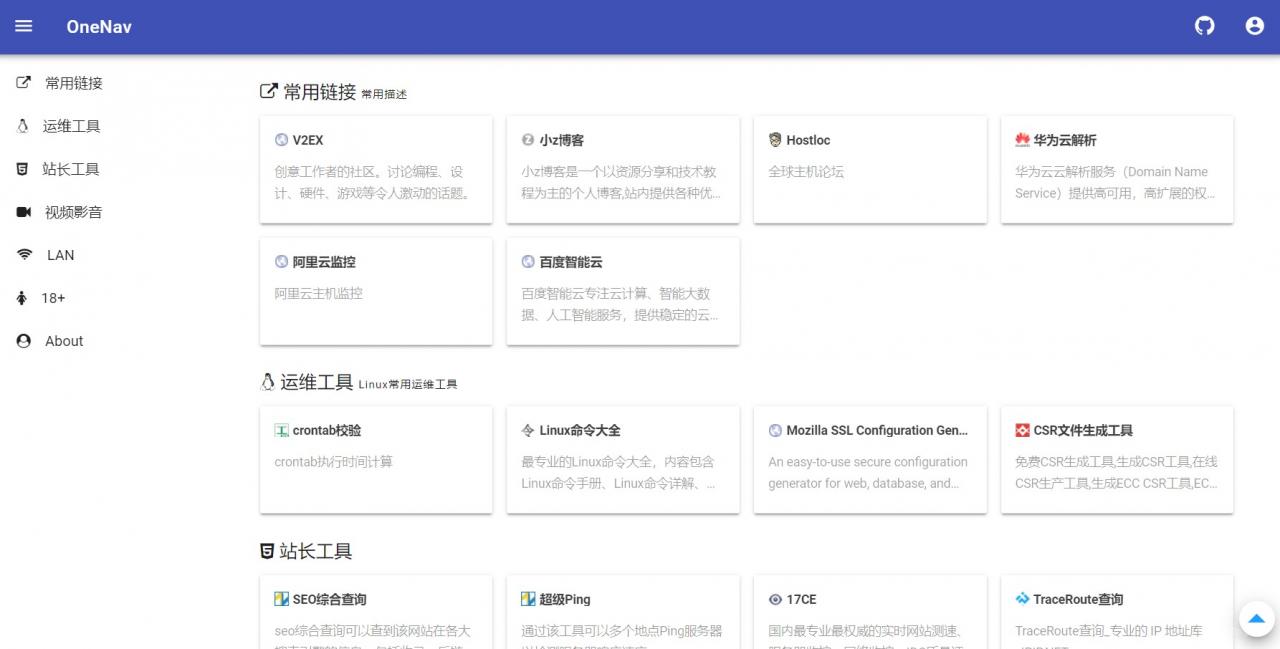Image resolution: width=1280 pixels, height=649 pixels.
Task: Open the V2EX link card
Action: pos(376,169)
